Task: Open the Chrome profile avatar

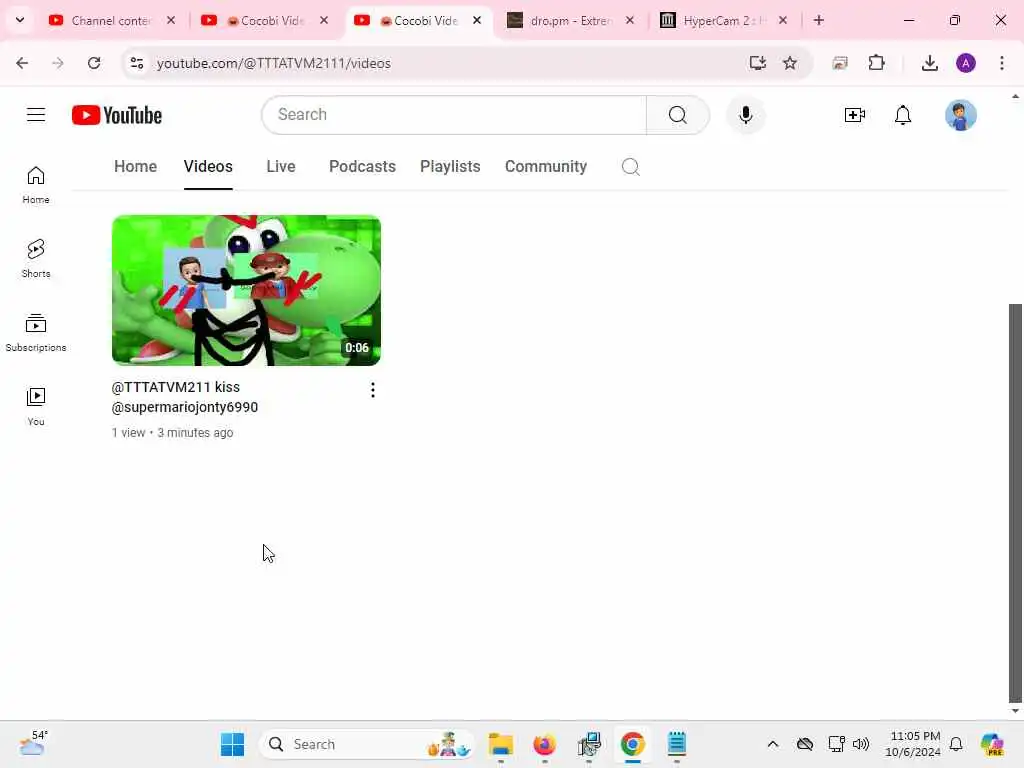Action: (x=965, y=63)
